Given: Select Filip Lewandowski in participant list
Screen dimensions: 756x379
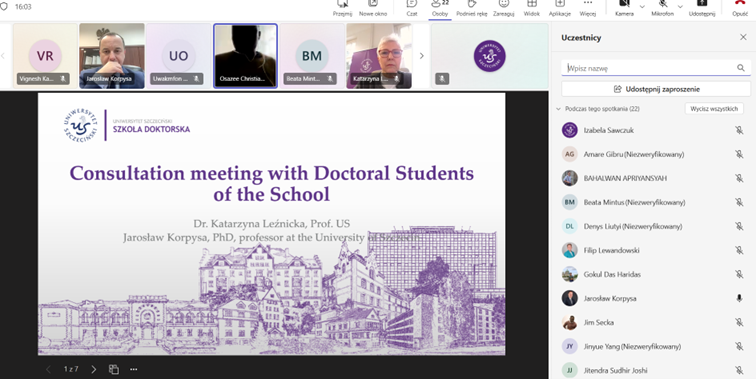Looking at the screenshot, I should point(611,250).
